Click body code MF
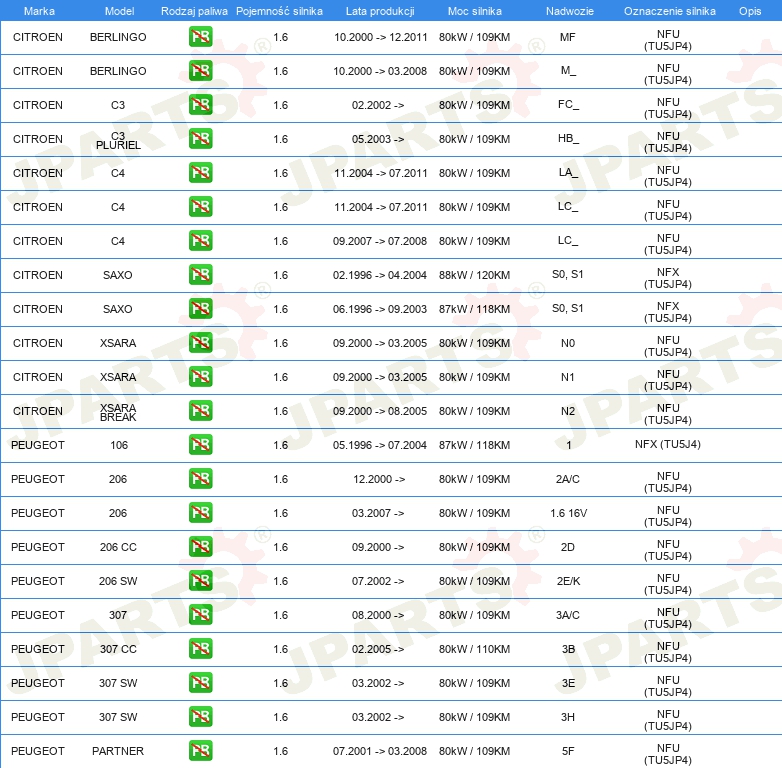The height and width of the screenshot is (768, 782). [x=568, y=37]
